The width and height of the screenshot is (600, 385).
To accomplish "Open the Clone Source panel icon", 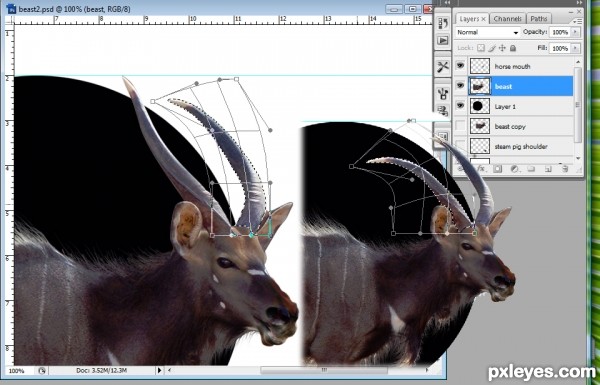I will (x=443, y=111).
